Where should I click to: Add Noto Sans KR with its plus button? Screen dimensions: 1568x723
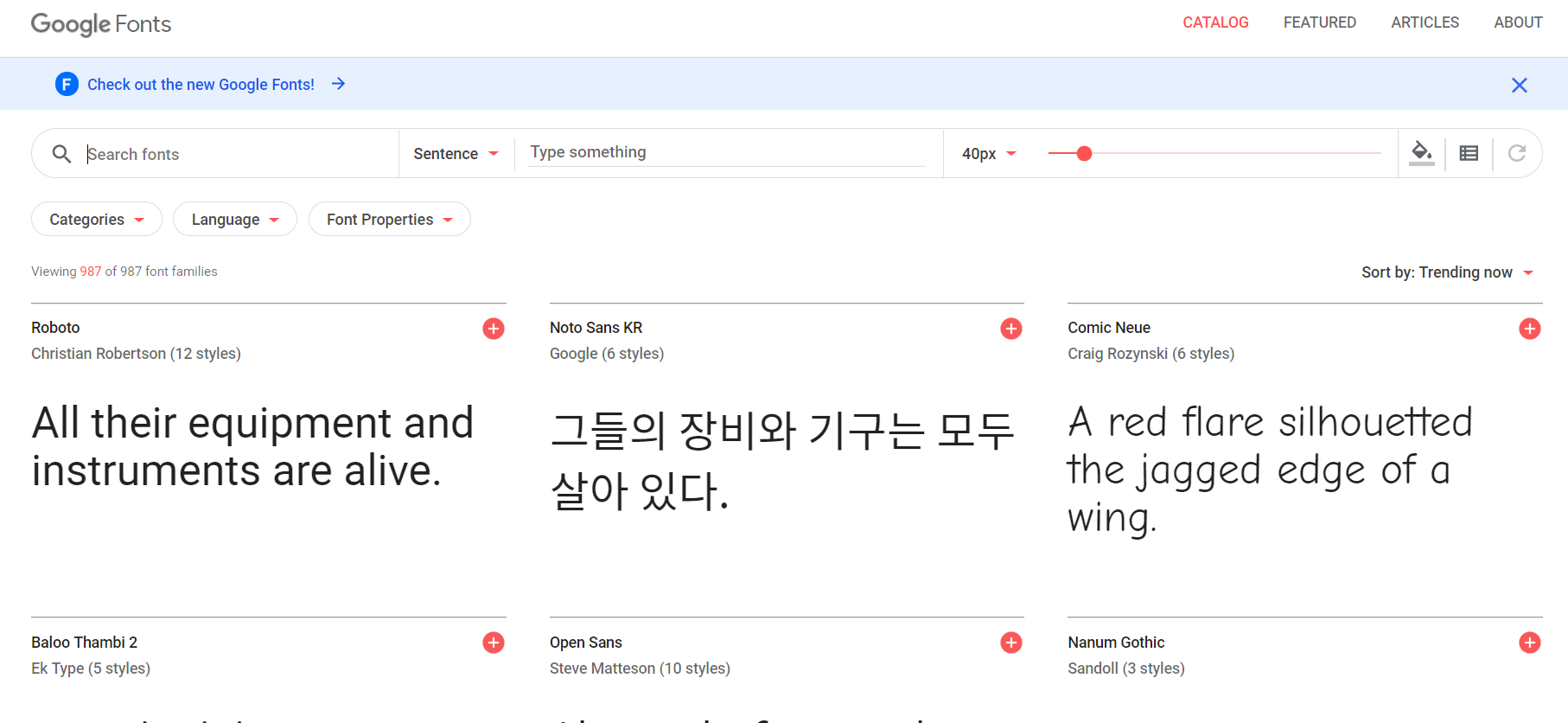(x=1011, y=329)
